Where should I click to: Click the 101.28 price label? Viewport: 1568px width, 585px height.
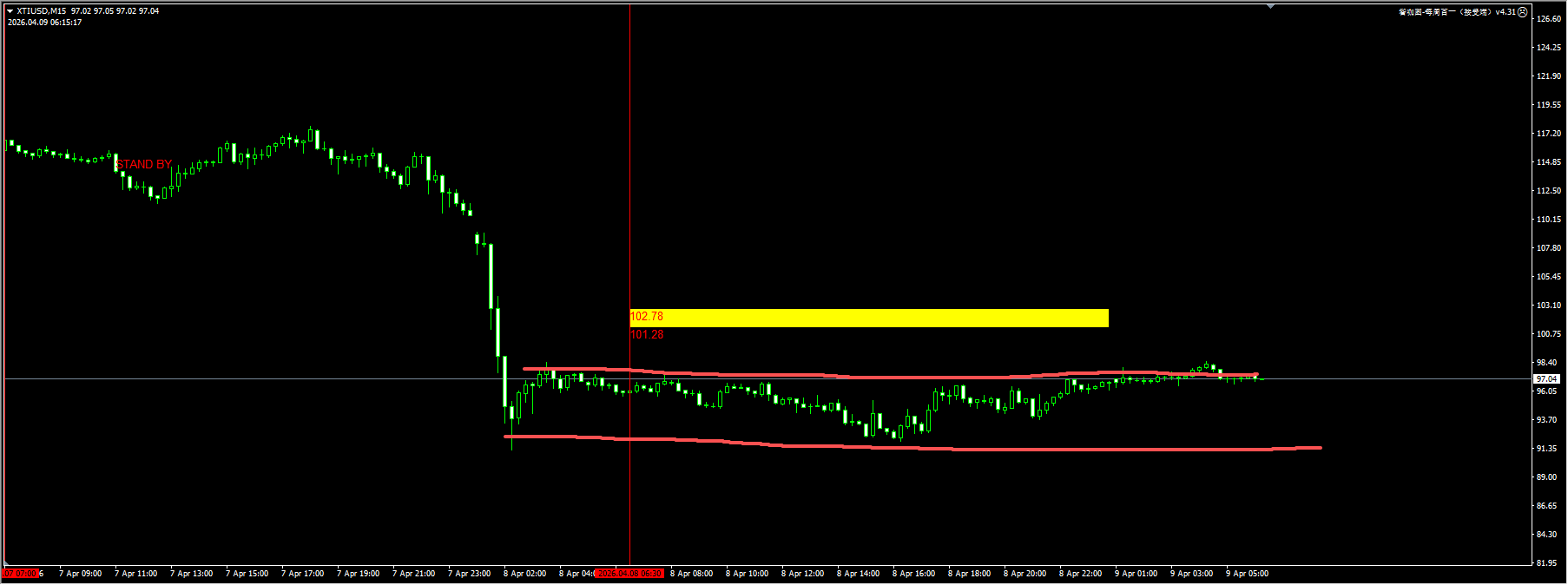click(647, 334)
